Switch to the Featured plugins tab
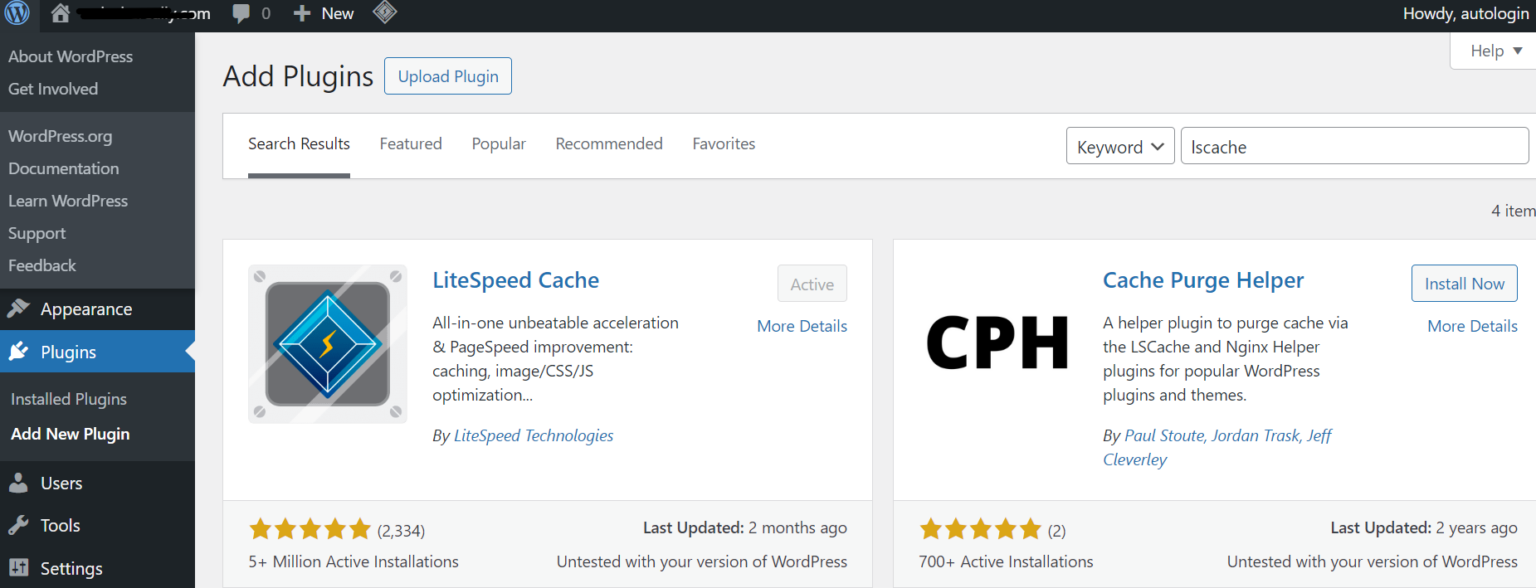 point(410,144)
